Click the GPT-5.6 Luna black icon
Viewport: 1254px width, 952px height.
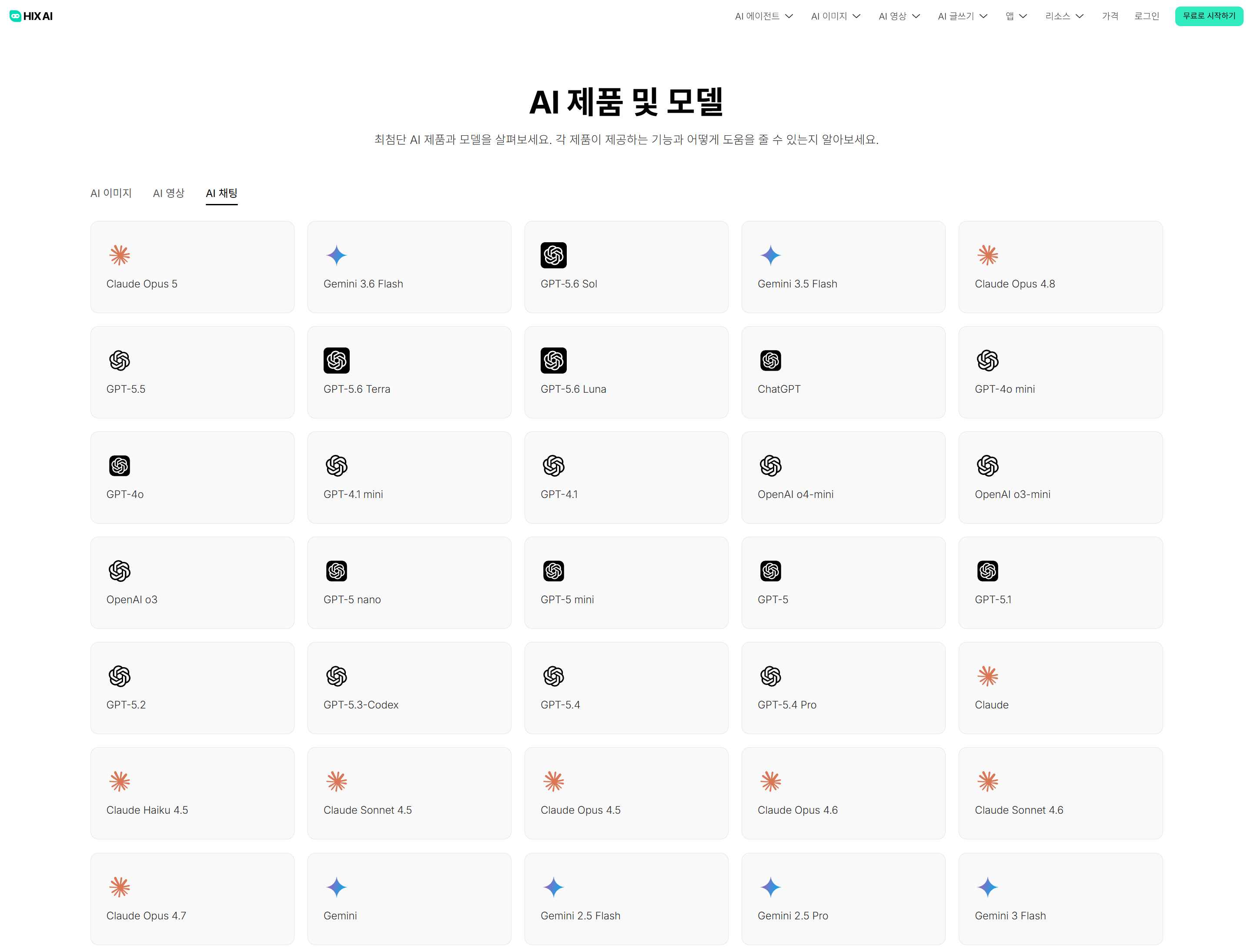(x=554, y=361)
